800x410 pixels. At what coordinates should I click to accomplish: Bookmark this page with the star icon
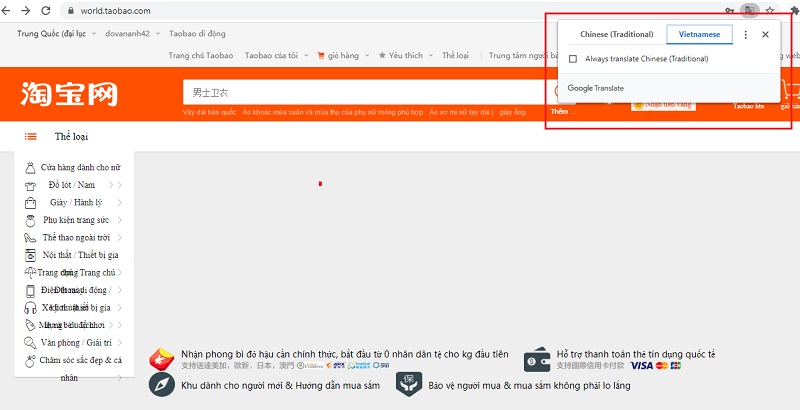click(770, 10)
